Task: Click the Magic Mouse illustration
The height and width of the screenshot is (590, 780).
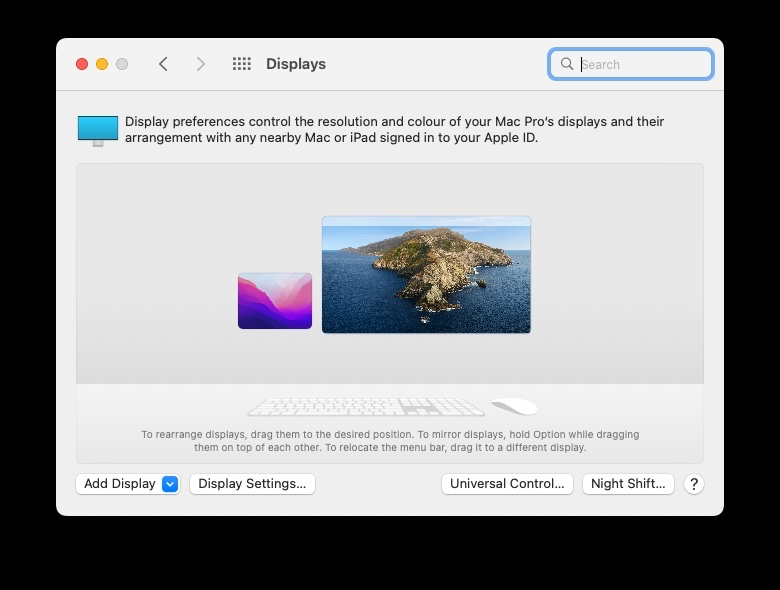Action: coord(515,406)
